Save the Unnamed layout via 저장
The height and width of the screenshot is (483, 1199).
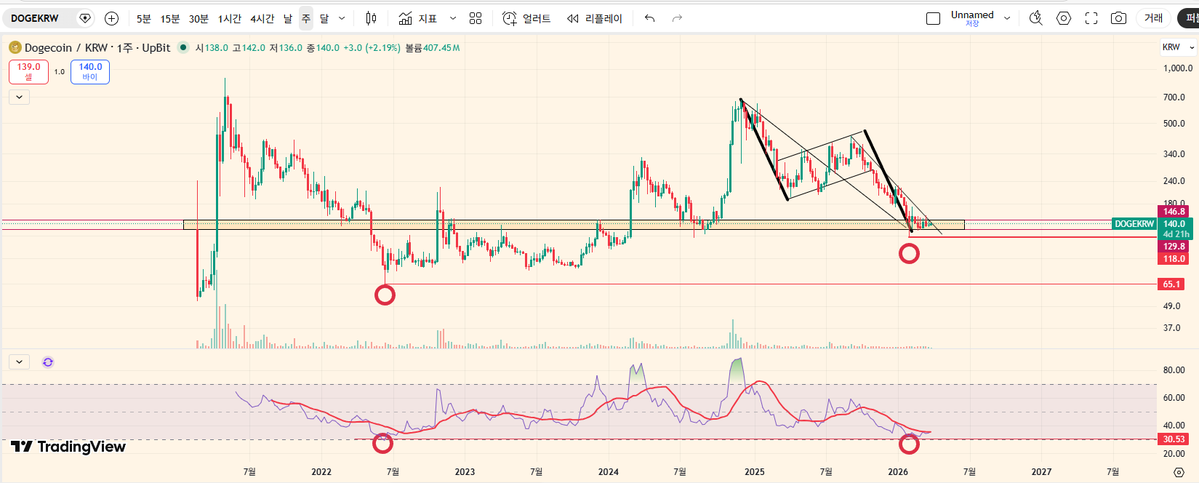pos(972,24)
